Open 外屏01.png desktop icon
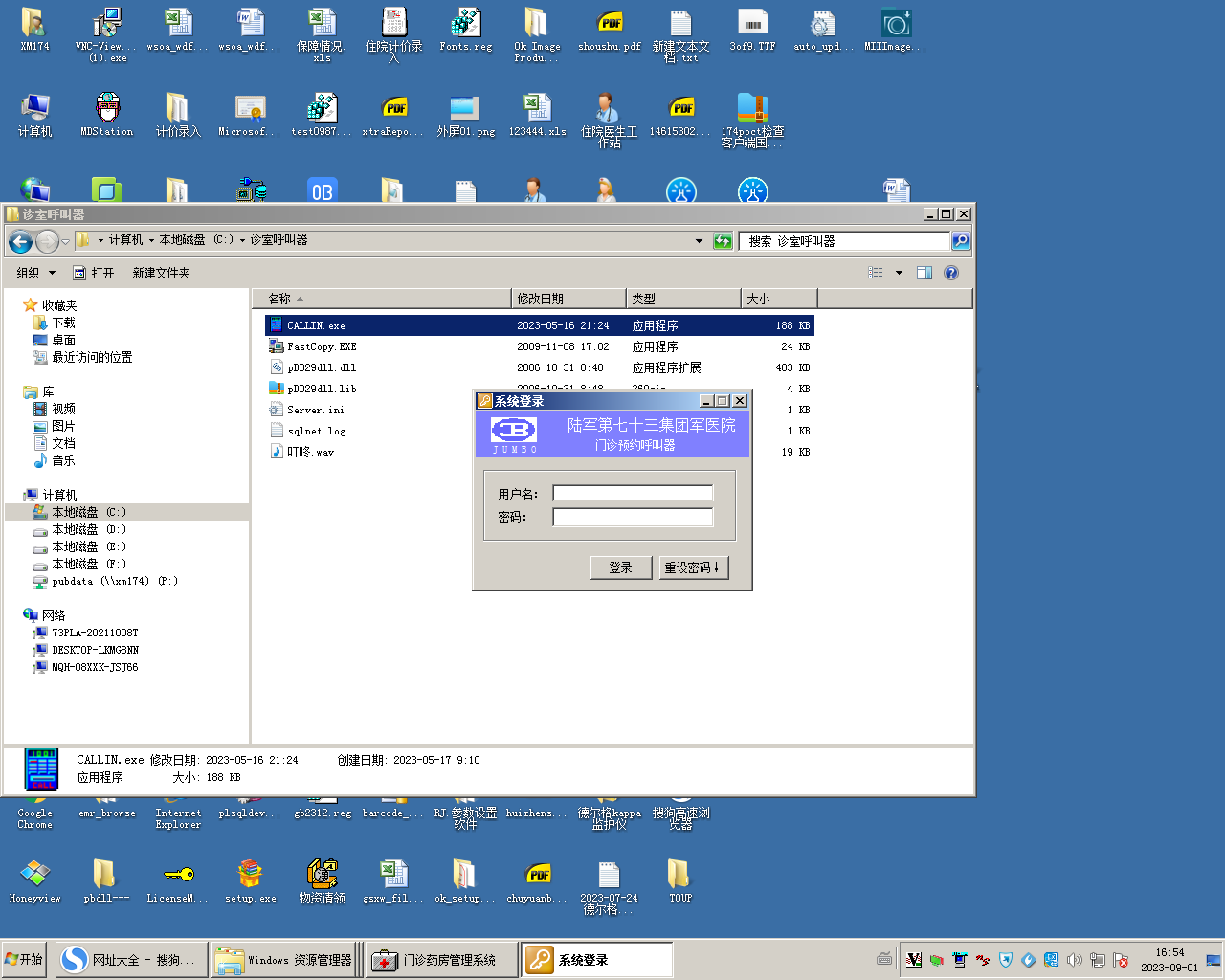This screenshot has width=1225, height=980. pyautogui.click(x=466, y=116)
